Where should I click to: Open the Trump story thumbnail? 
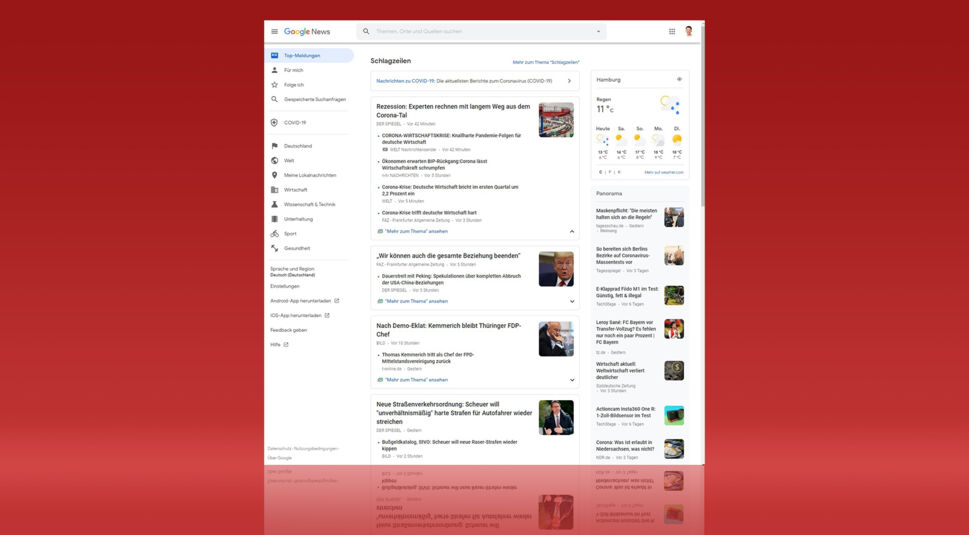pyautogui.click(x=556, y=269)
